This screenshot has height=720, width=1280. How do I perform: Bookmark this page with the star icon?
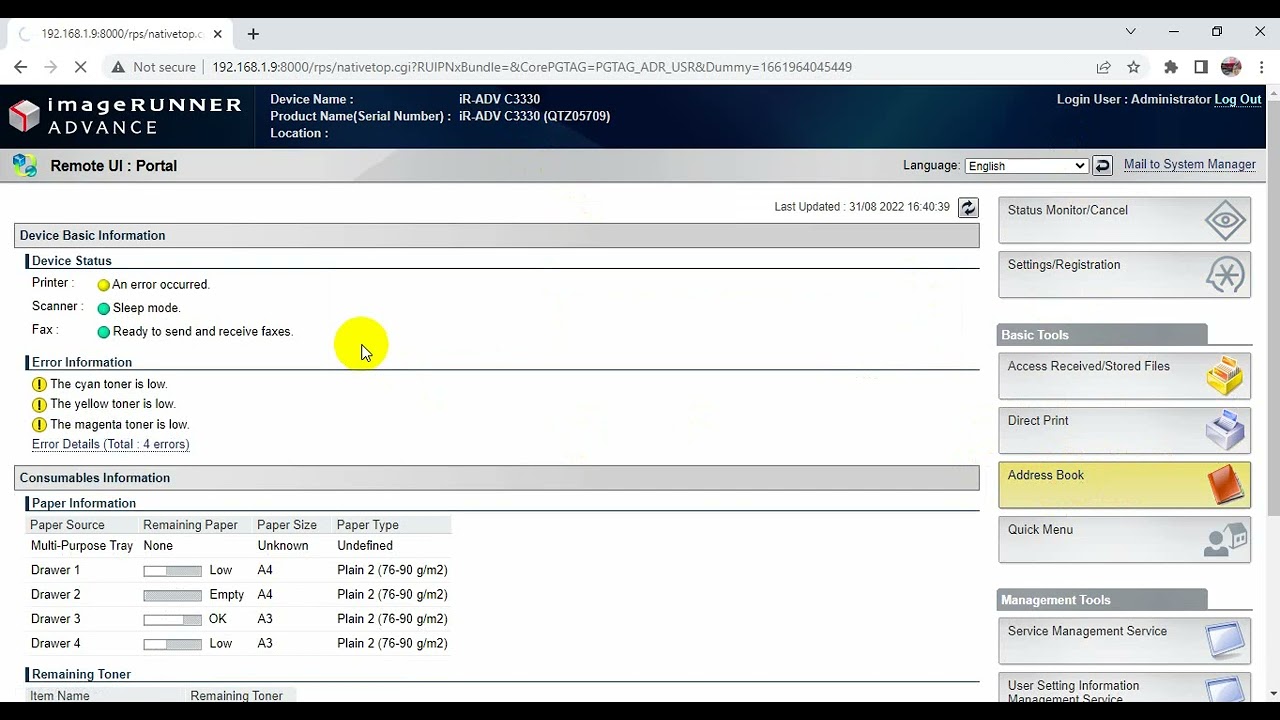[1133, 67]
